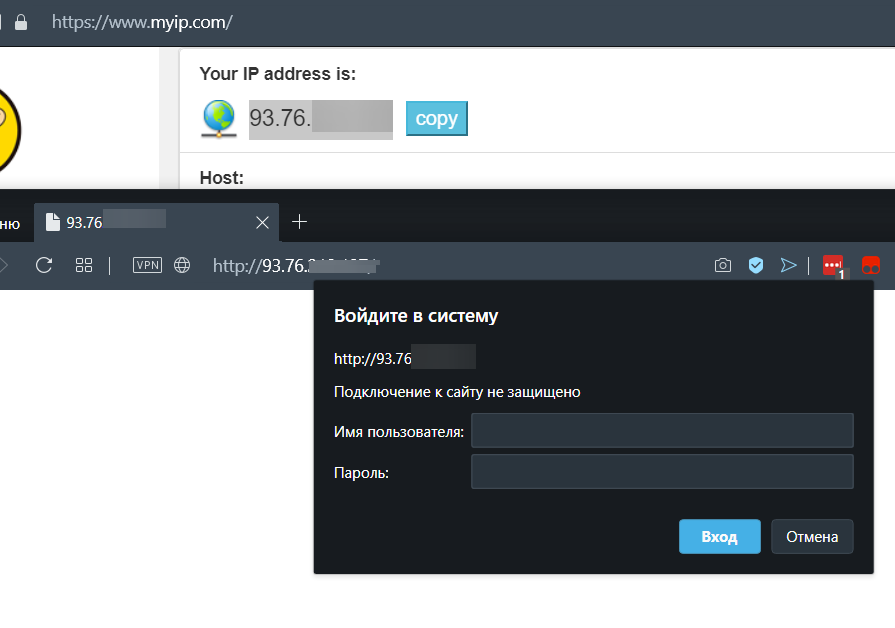Click the Host: label
The image size is (895, 628).
[221, 178]
